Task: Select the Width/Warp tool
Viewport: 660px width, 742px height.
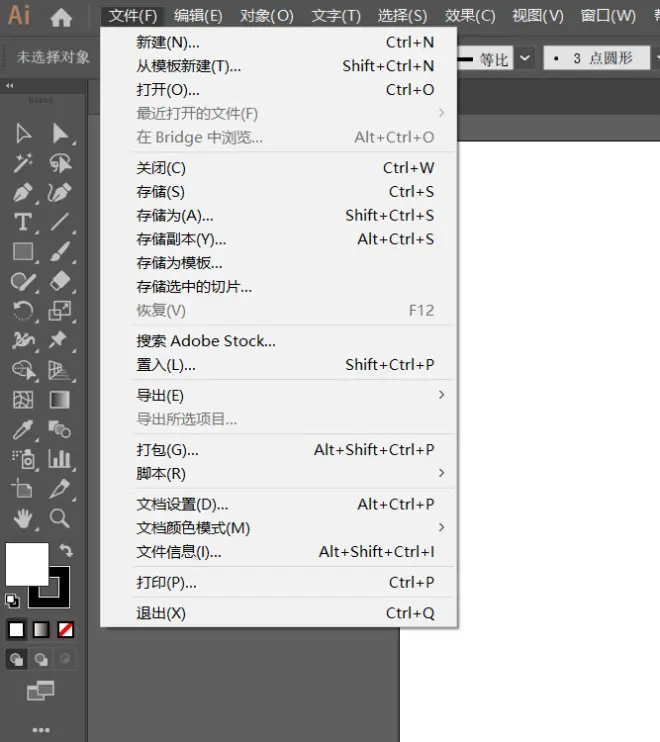Action: pos(23,340)
